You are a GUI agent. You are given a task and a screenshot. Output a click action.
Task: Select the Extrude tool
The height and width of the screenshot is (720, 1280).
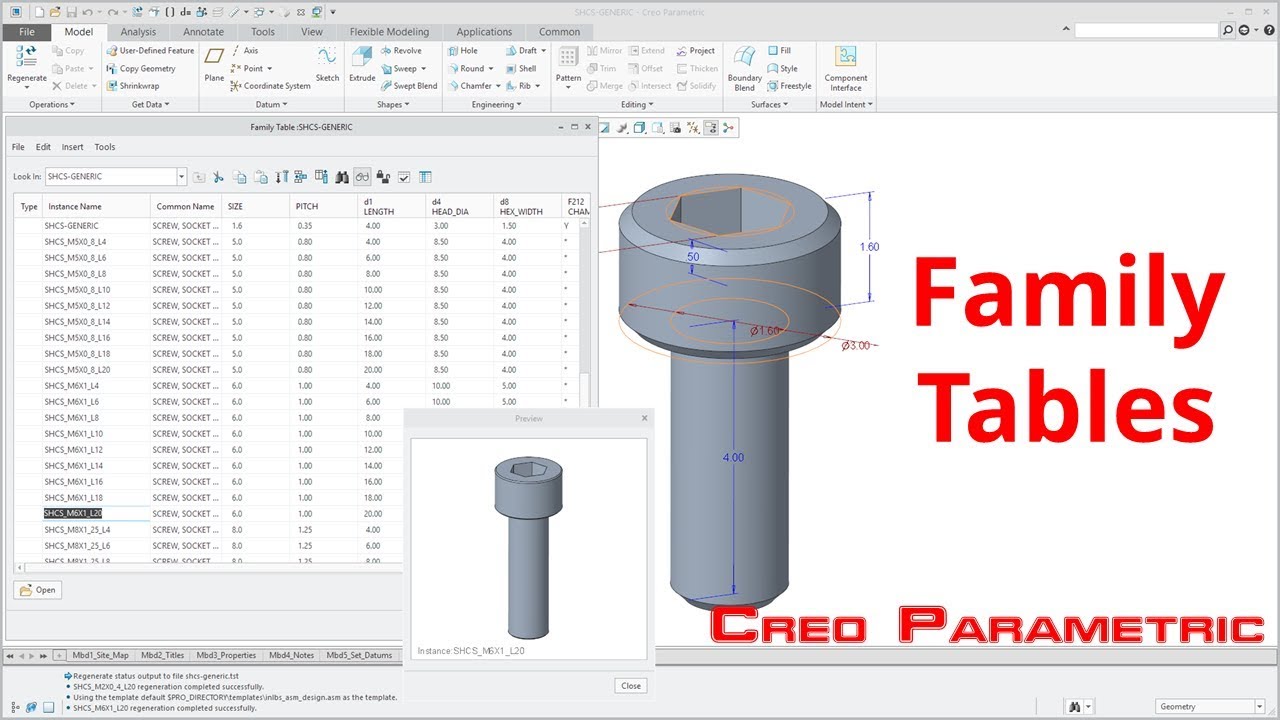(362, 66)
